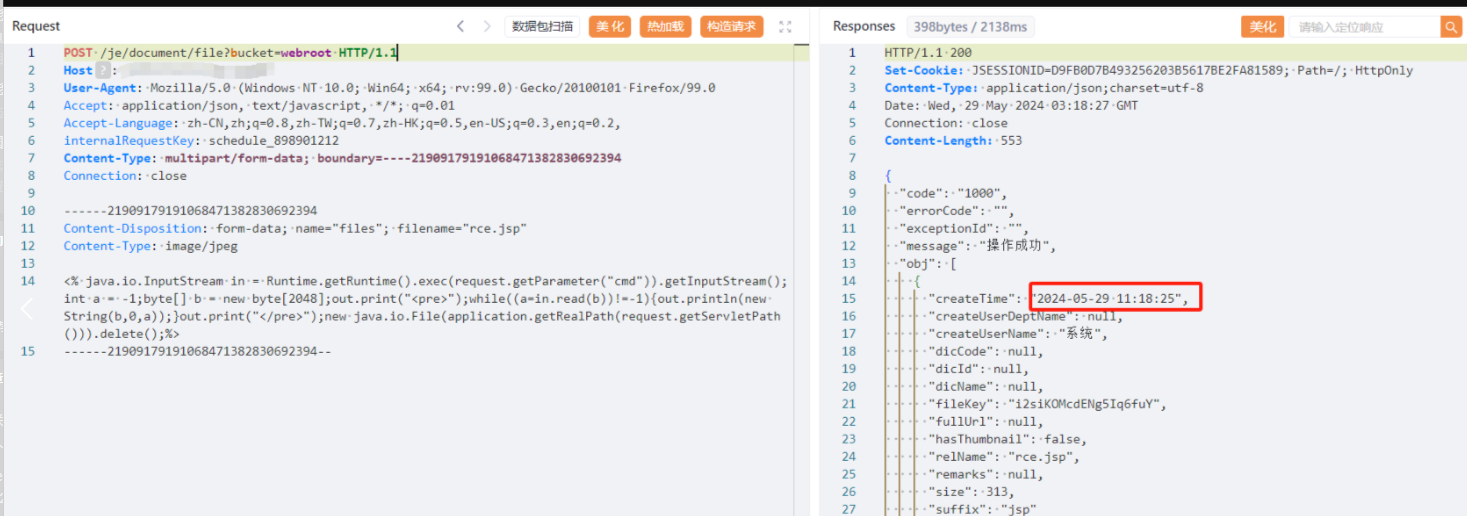Click the orange search icon in Responses
The height and width of the screenshot is (516, 1467).
click(1450, 27)
